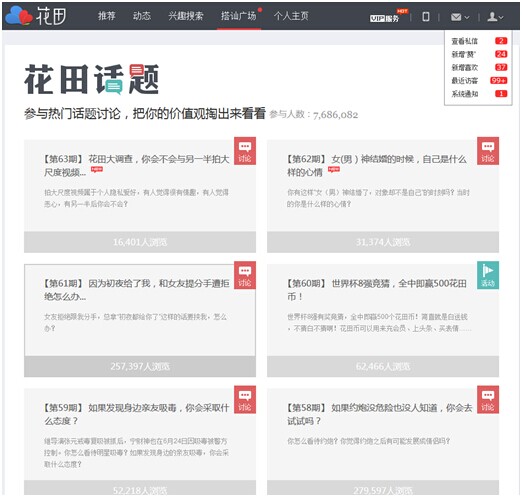
Task: Open the 兴趣搜索 tab
Action: (x=186, y=16)
